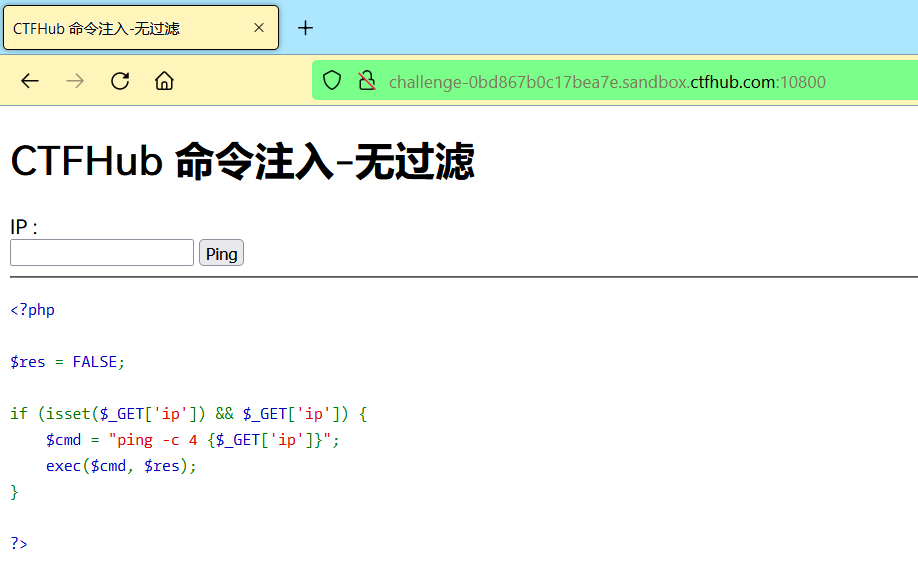
Task: Click the 'exec($cmd, $res);' line
Action: (121, 466)
